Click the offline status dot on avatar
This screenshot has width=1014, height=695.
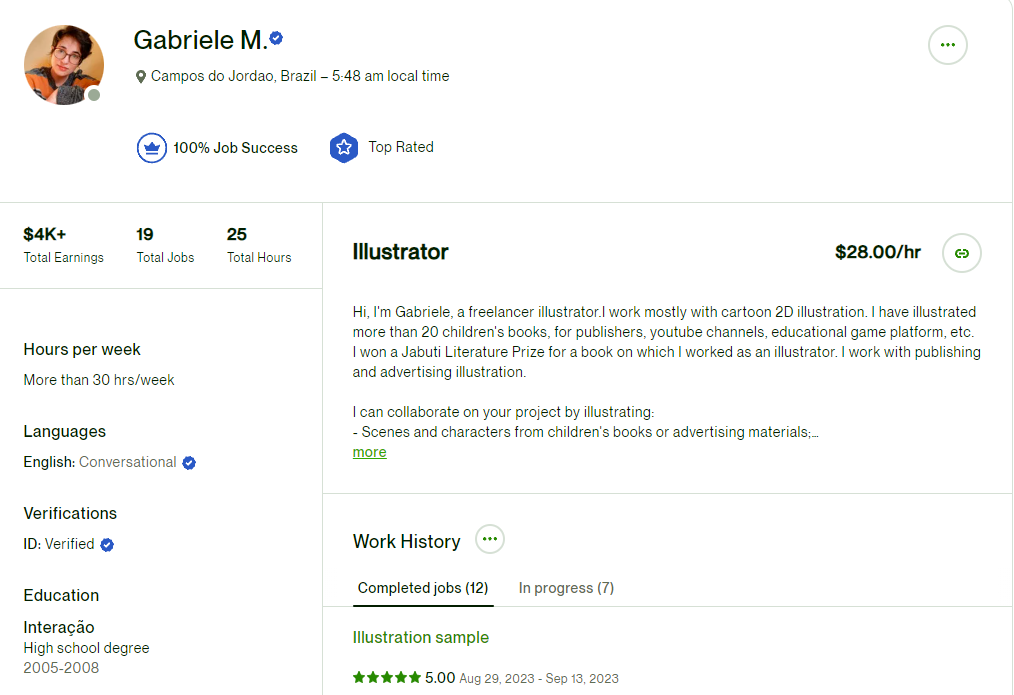pos(94,95)
